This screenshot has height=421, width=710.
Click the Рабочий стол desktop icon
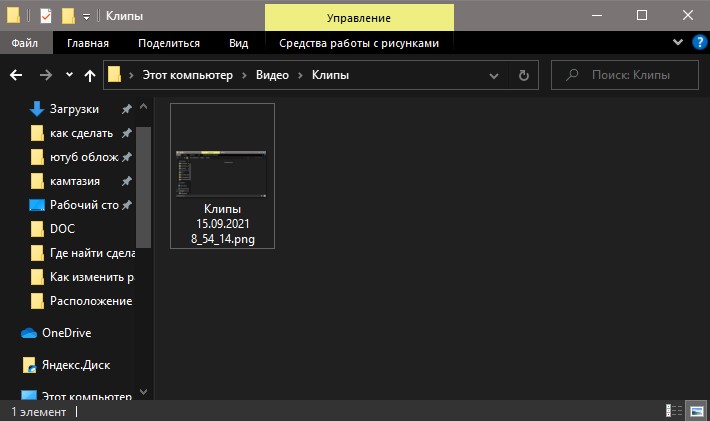(37, 206)
